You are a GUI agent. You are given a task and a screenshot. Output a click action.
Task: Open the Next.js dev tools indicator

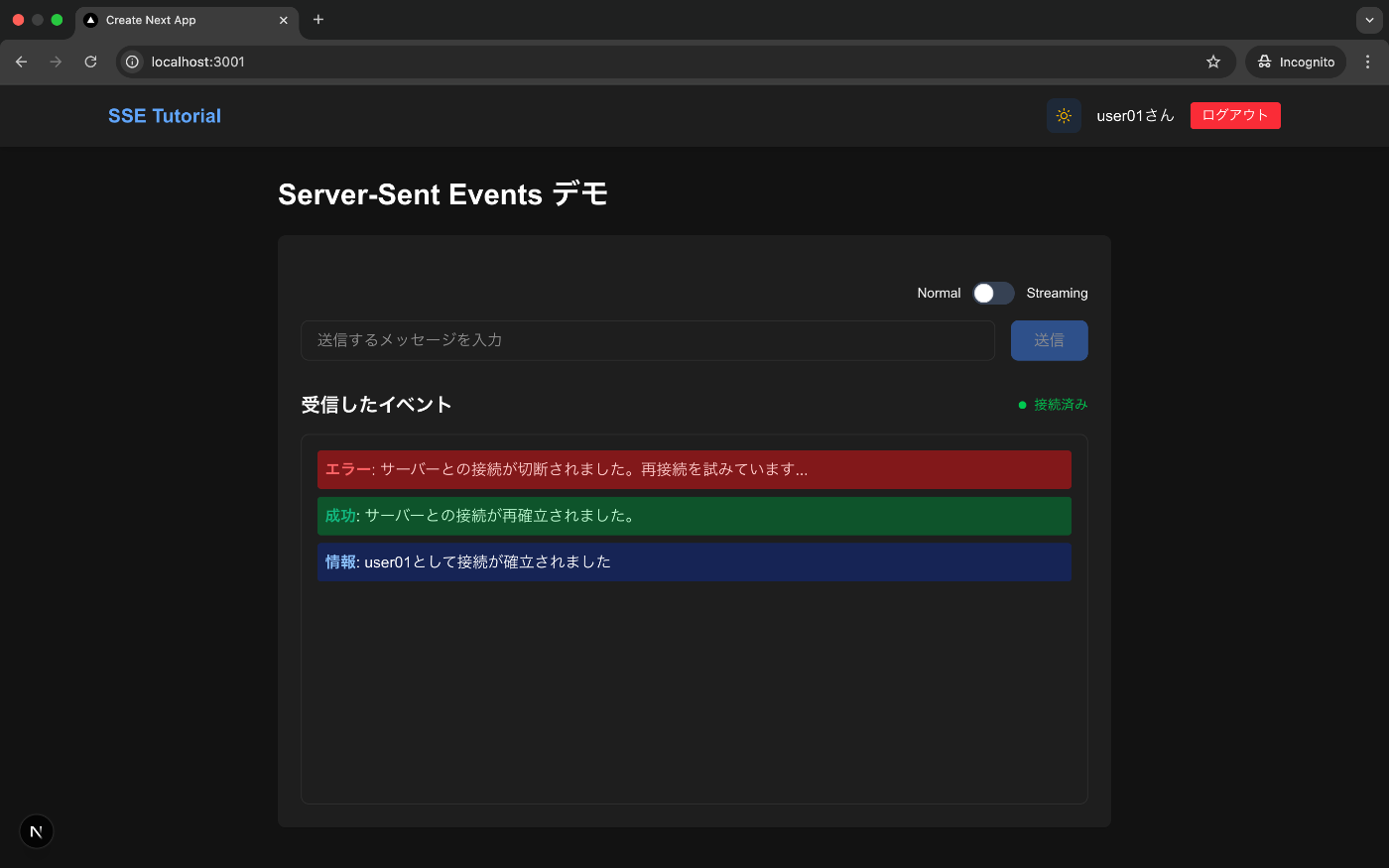pyautogui.click(x=37, y=831)
